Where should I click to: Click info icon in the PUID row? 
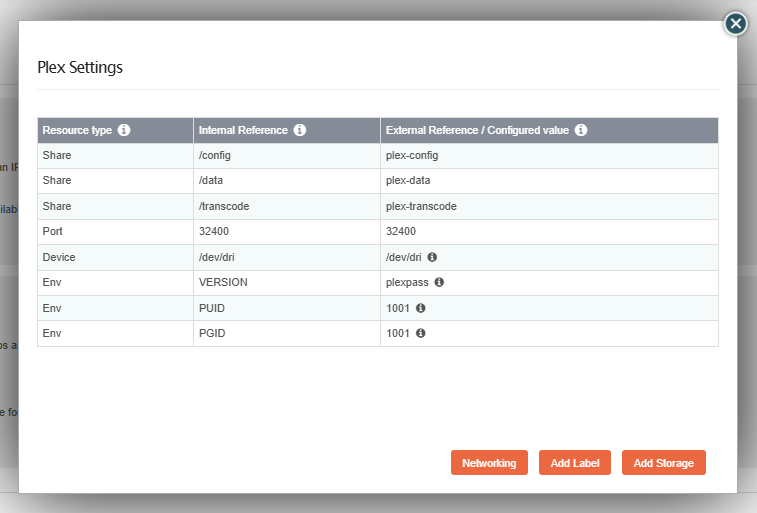click(421, 308)
